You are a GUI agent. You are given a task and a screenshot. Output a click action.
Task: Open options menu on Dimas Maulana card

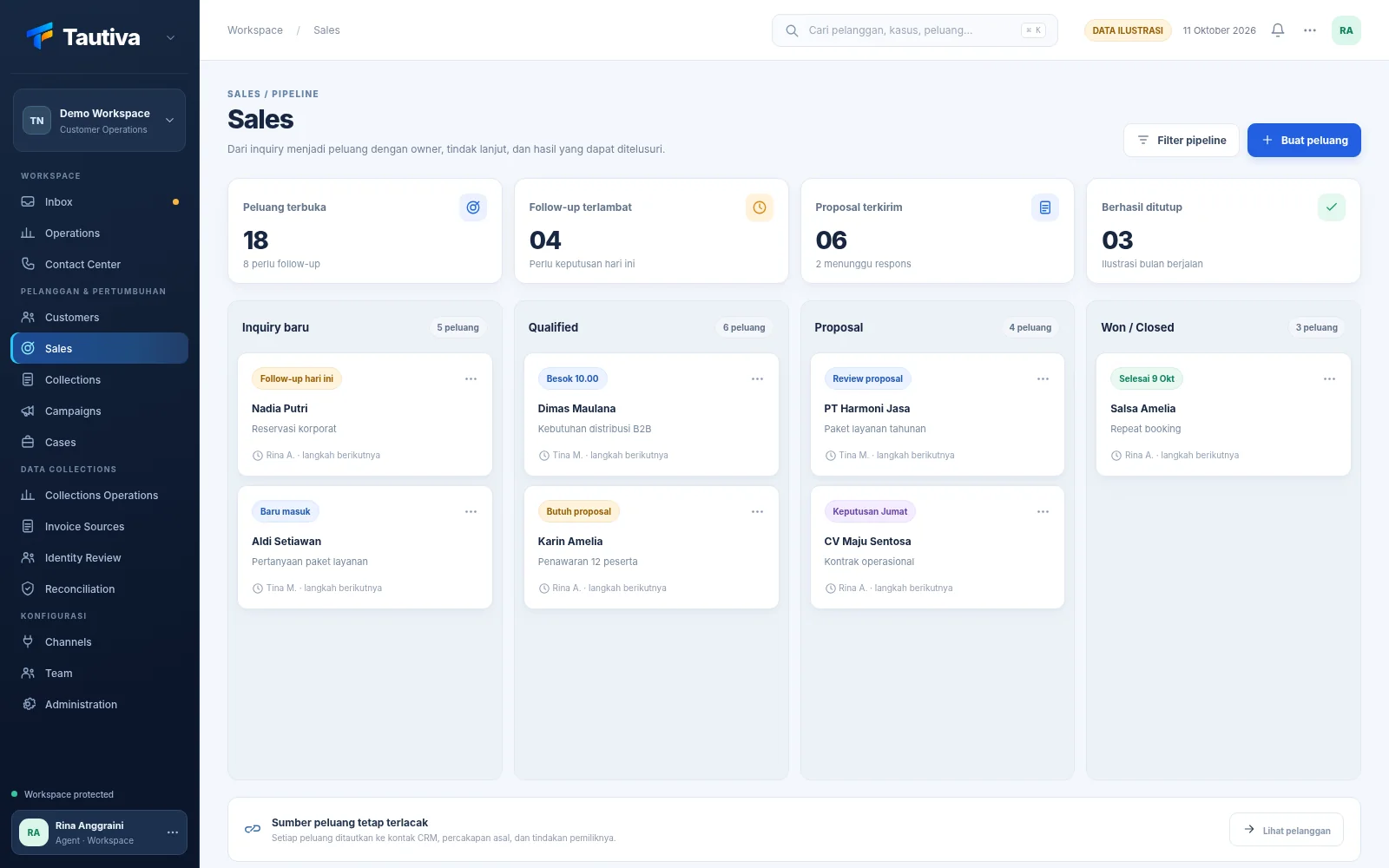pyautogui.click(x=757, y=379)
